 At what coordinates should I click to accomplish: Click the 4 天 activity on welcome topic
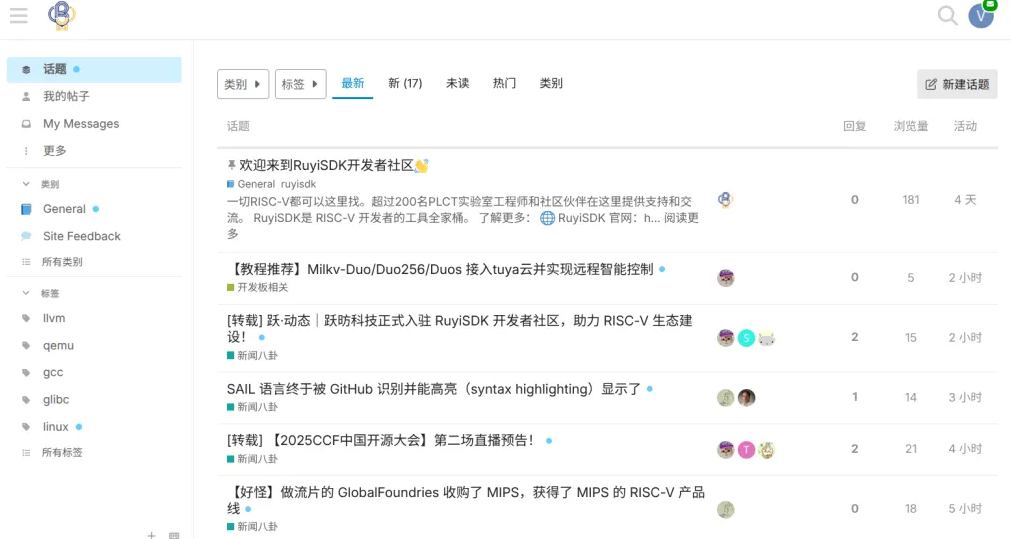[x=965, y=200]
